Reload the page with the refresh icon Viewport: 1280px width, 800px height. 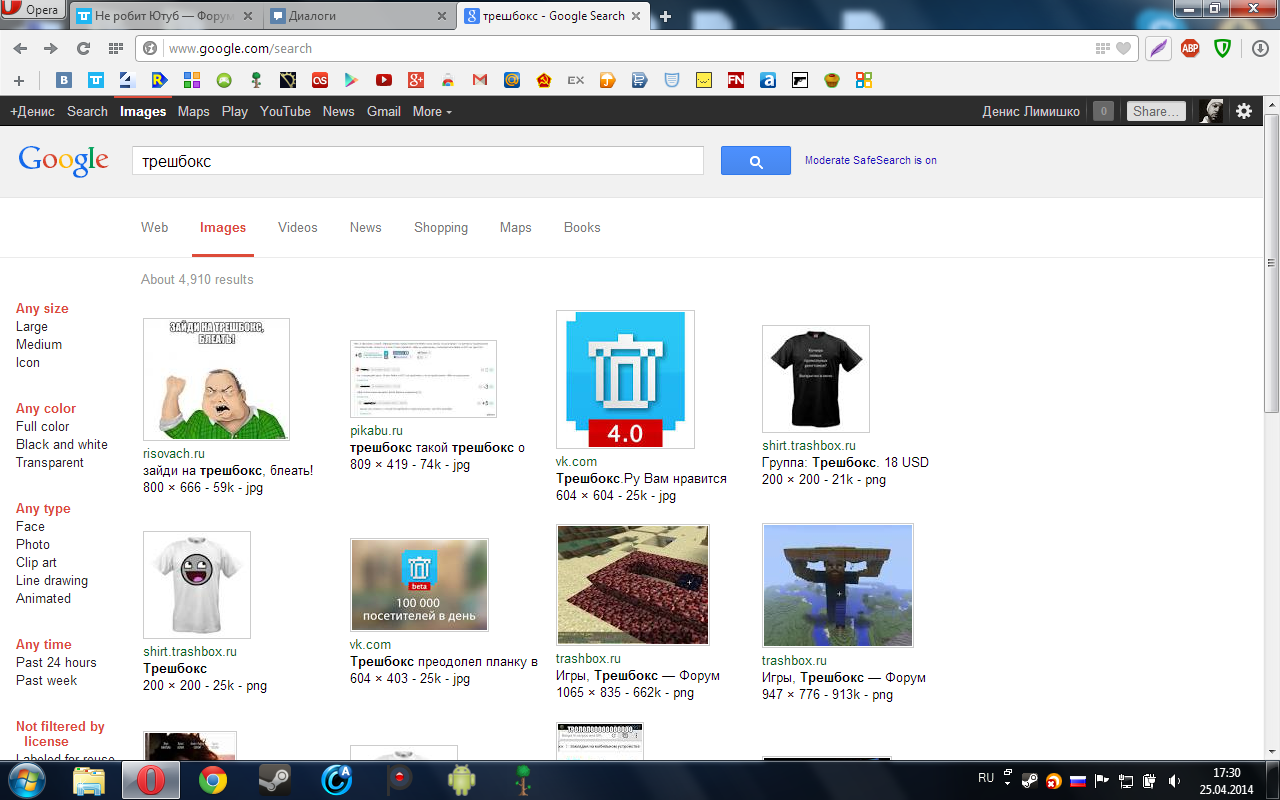[x=83, y=48]
